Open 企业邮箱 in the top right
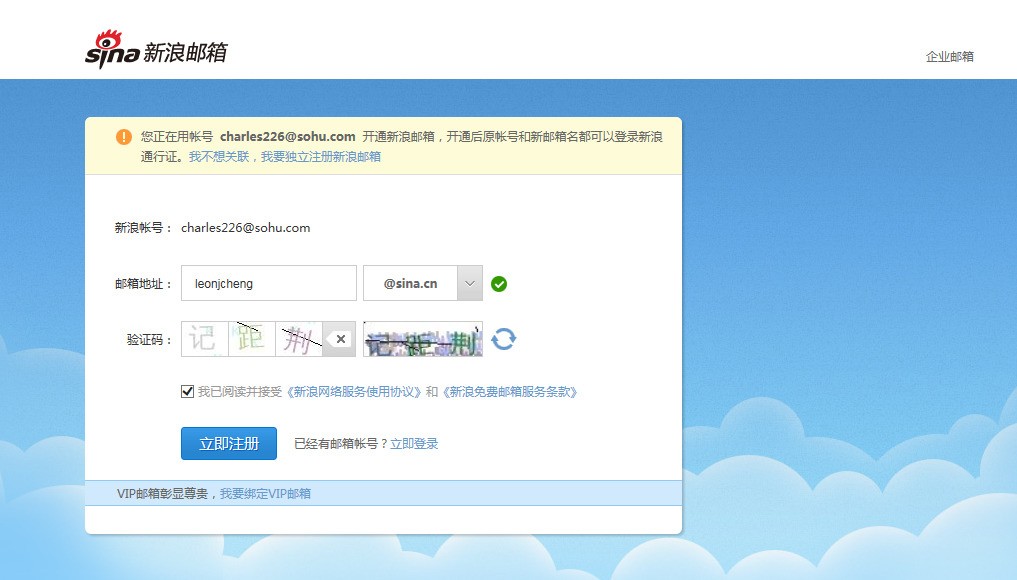 coord(950,56)
